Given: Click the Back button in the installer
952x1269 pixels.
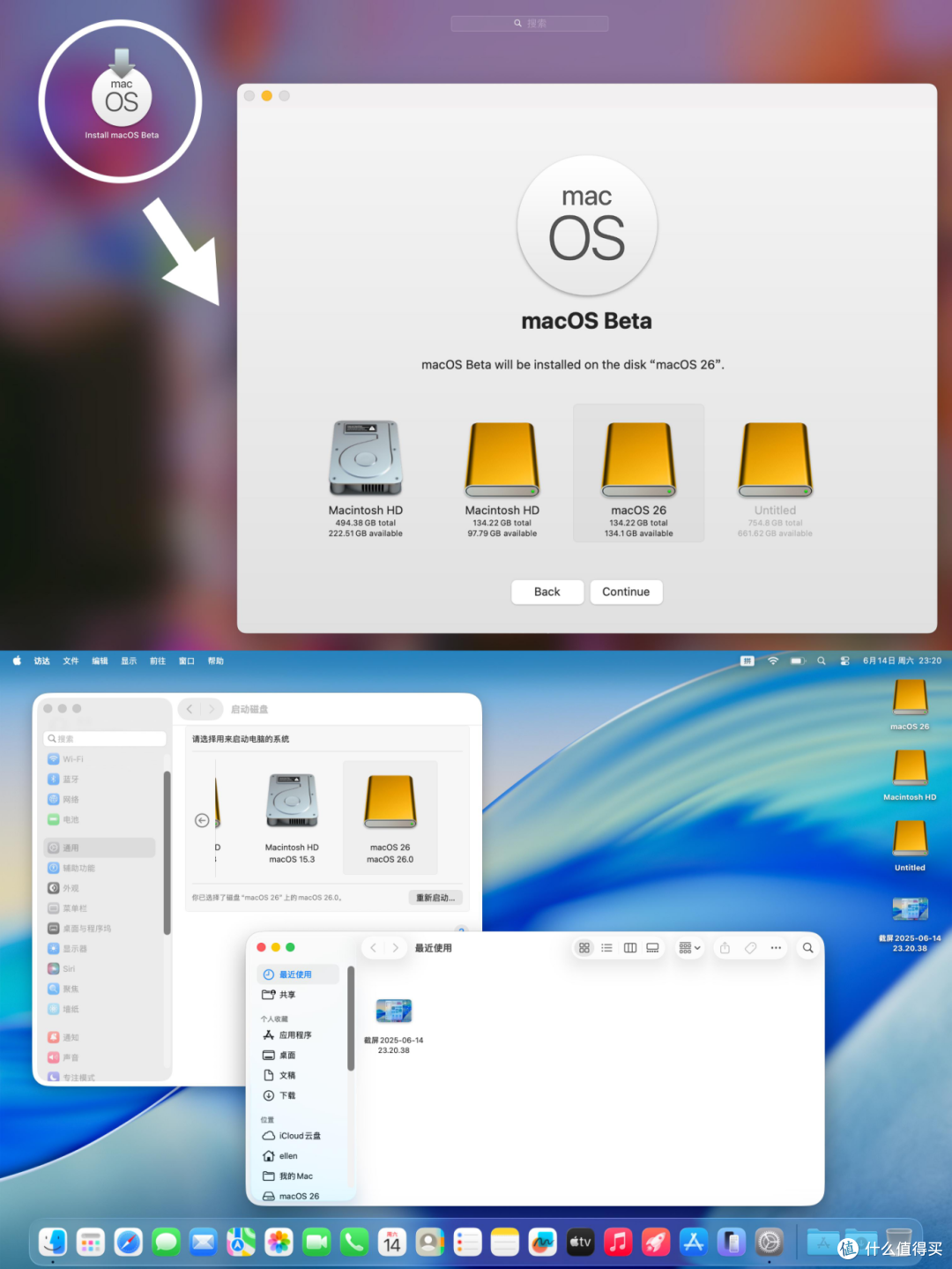Looking at the screenshot, I should pos(547,592).
